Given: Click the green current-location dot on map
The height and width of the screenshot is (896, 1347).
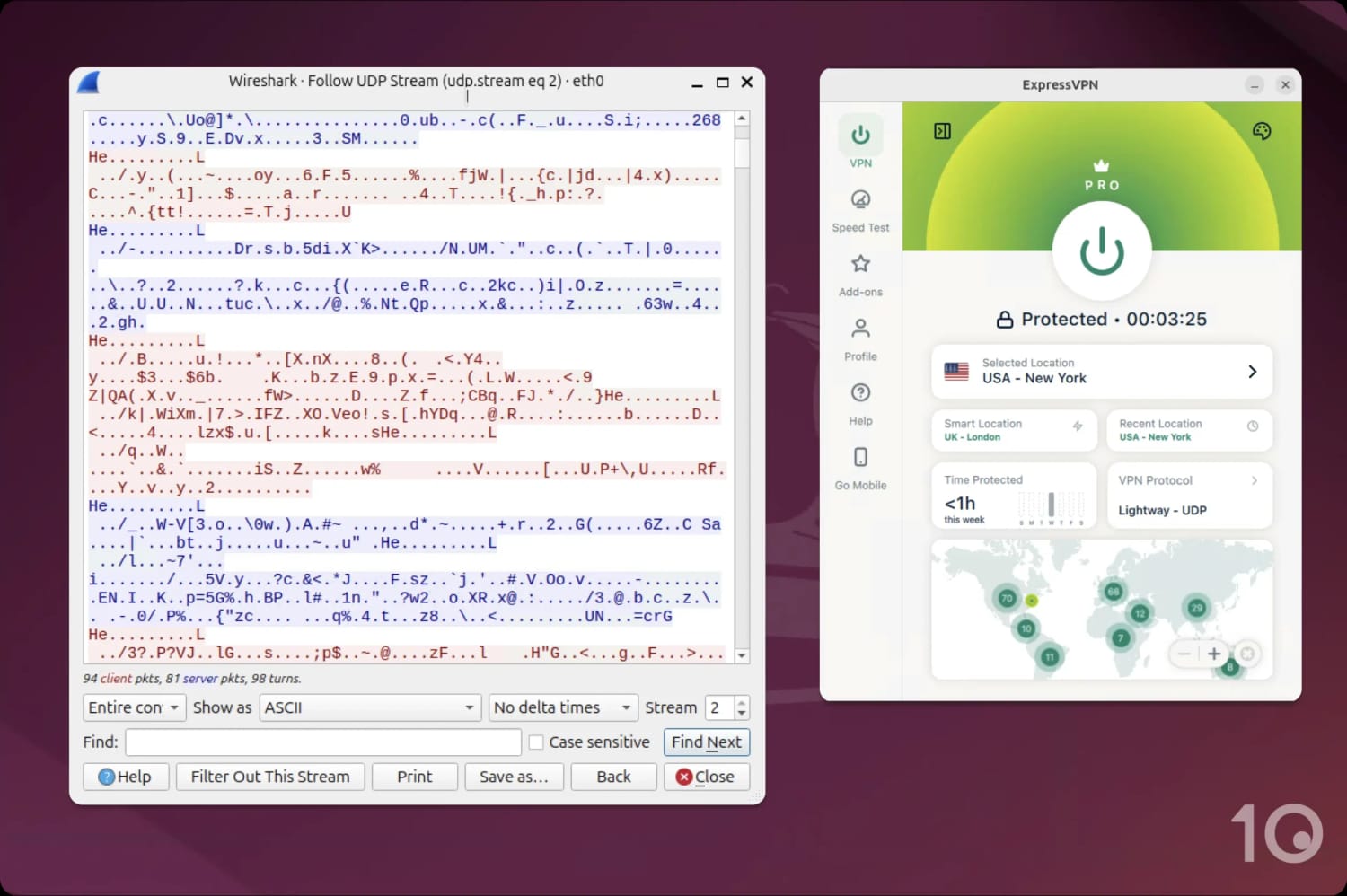Looking at the screenshot, I should [x=1032, y=601].
